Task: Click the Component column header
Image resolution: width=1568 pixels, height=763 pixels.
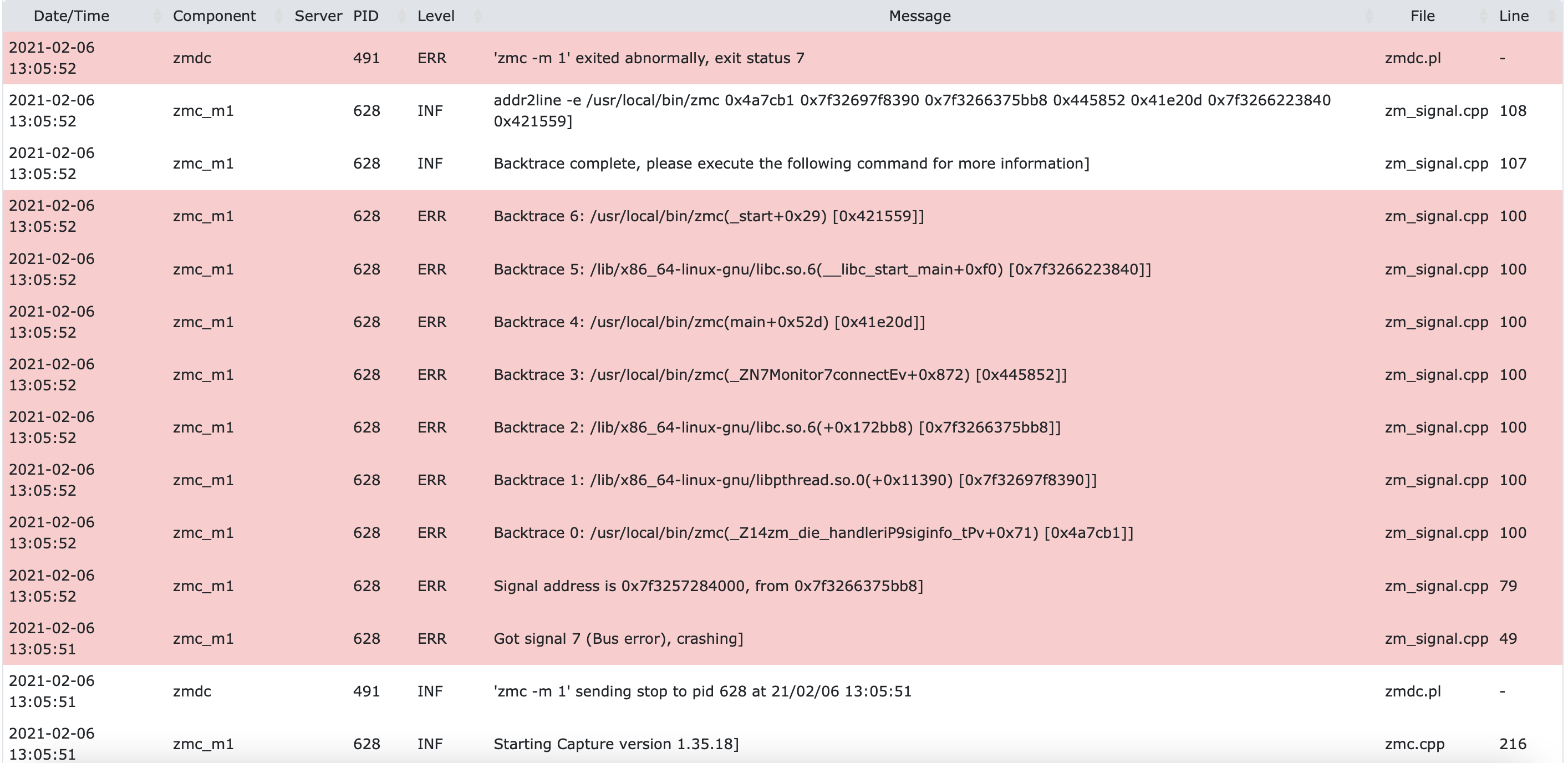Action: (214, 17)
